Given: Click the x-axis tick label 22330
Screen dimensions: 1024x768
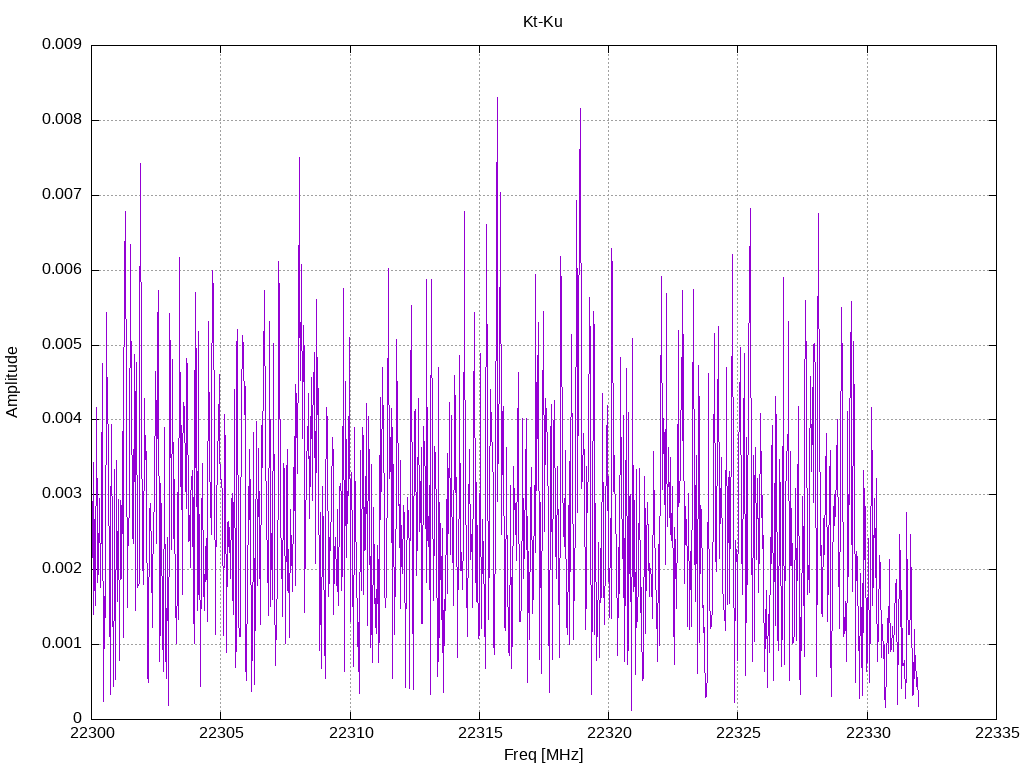Looking at the screenshot, I should [x=867, y=733].
